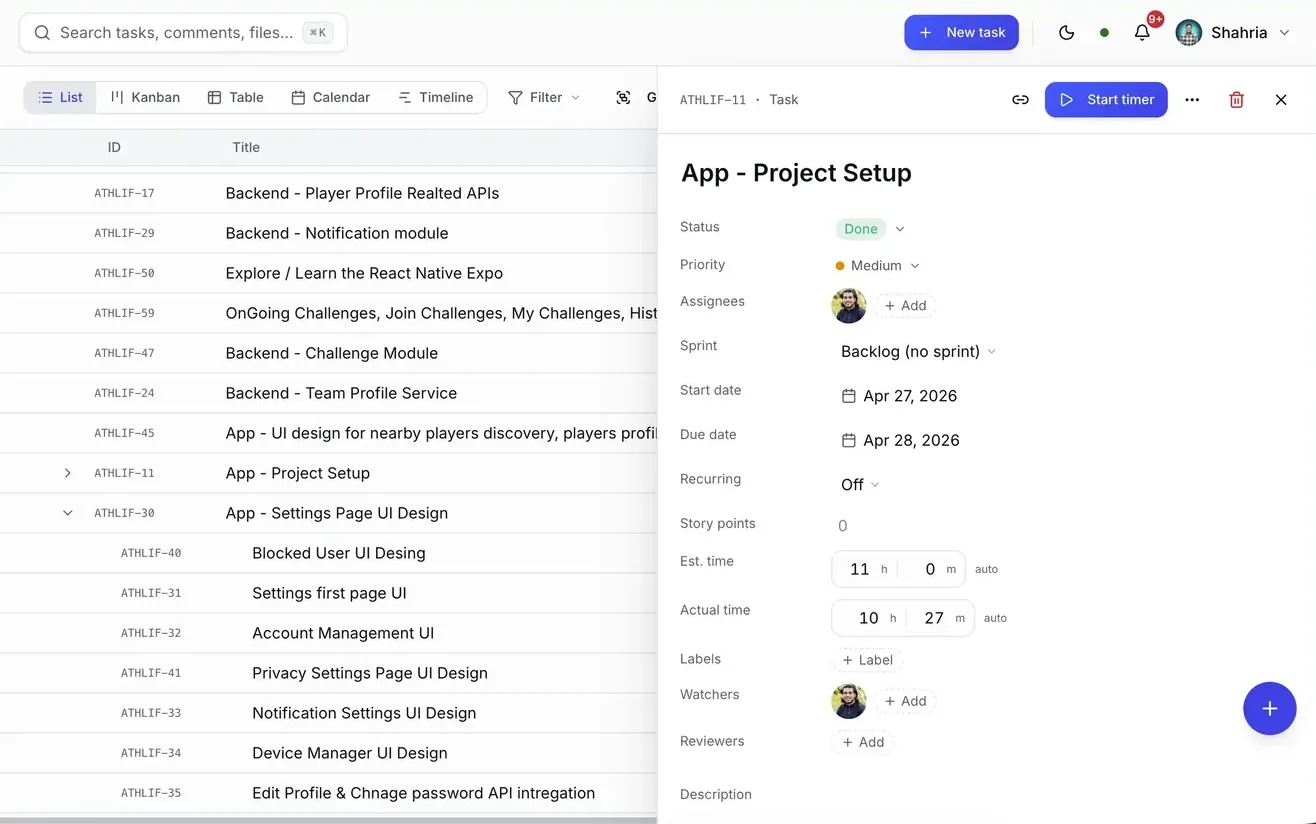
Task: Close the task detail panel
Action: pos(1281,100)
